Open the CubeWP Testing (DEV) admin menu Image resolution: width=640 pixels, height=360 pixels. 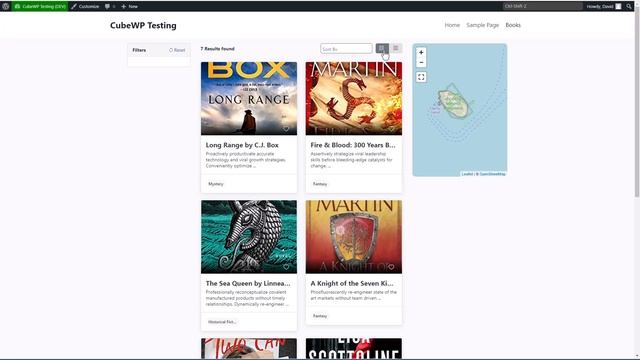pos(40,6)
